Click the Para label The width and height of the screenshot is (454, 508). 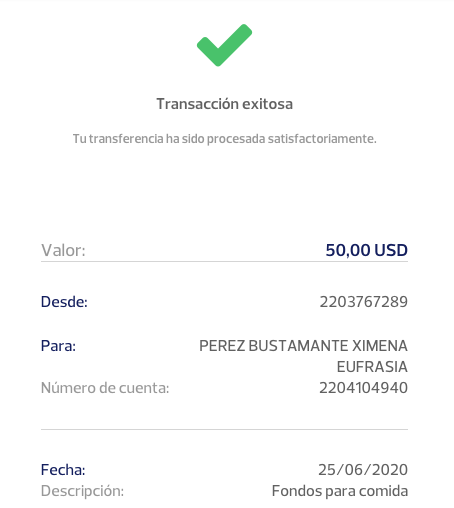(x=58, y=346)
